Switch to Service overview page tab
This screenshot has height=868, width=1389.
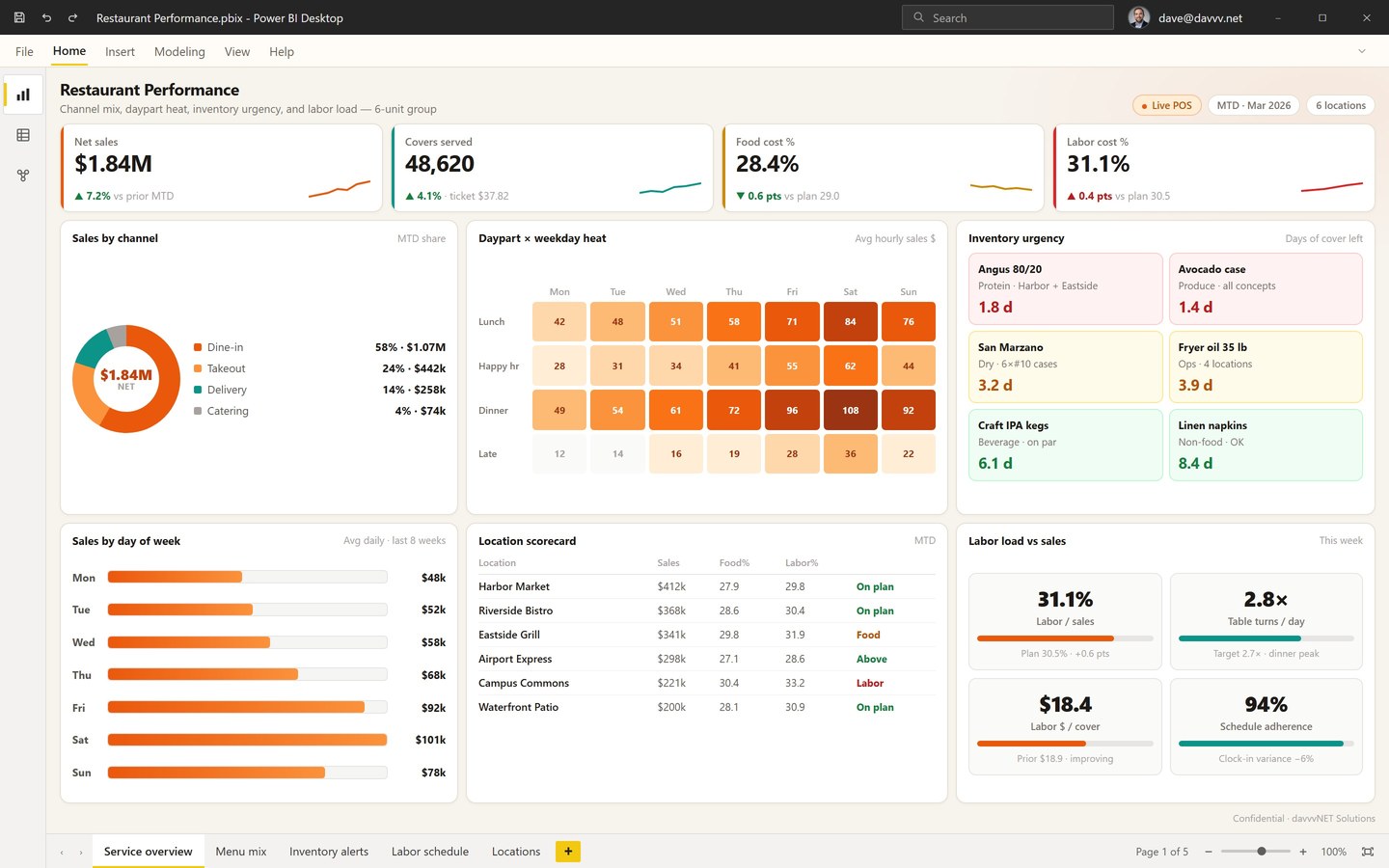click(x=149, y=852)
